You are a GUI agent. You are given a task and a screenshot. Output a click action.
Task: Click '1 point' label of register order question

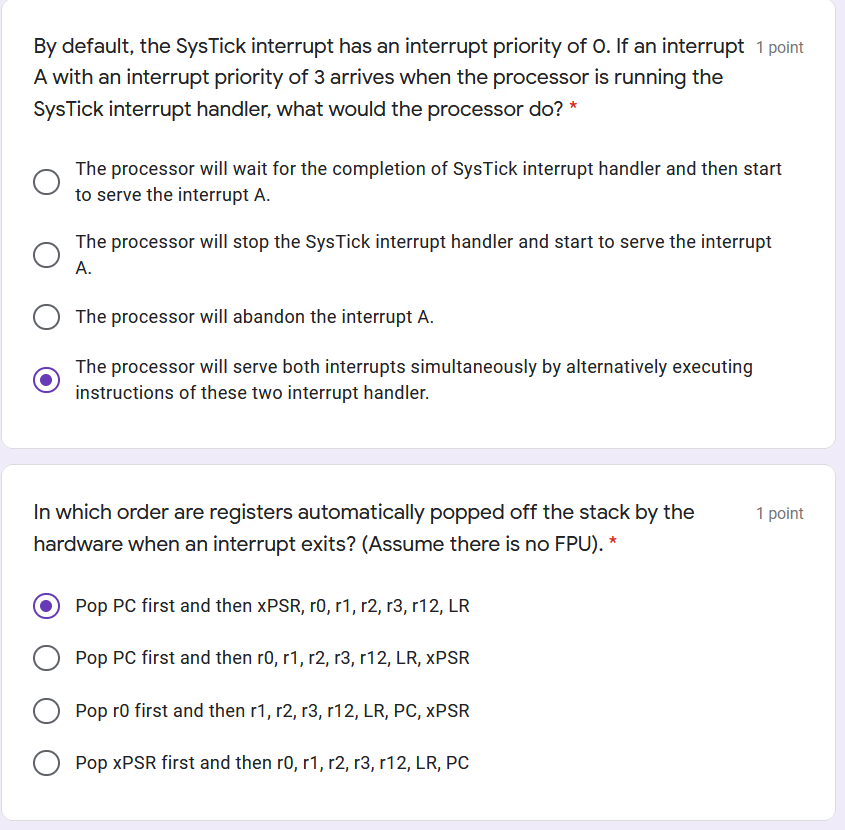point(779,513)
